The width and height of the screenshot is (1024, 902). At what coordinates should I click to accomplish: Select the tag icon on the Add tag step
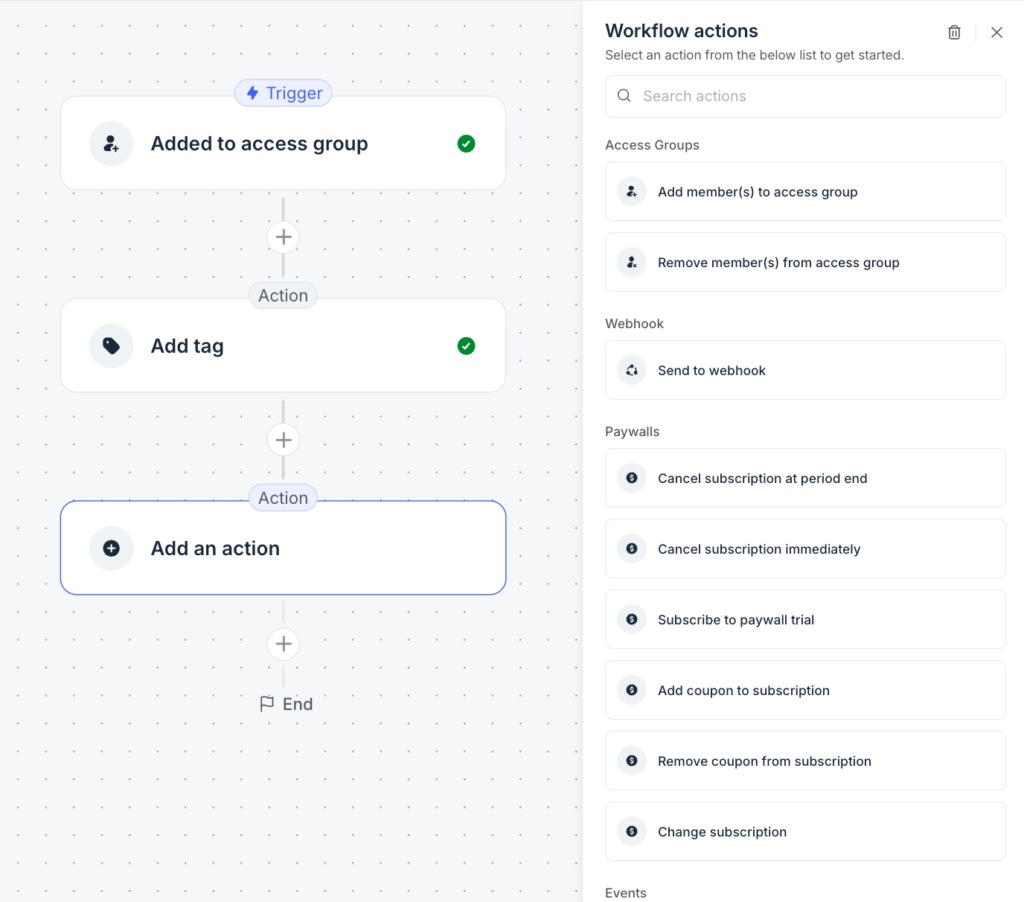[111, 345]
